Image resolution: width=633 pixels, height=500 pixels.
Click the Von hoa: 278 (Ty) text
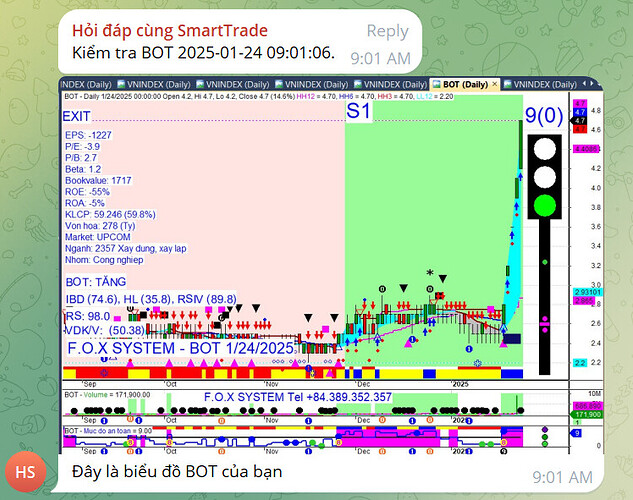click(x=100, y=226)
